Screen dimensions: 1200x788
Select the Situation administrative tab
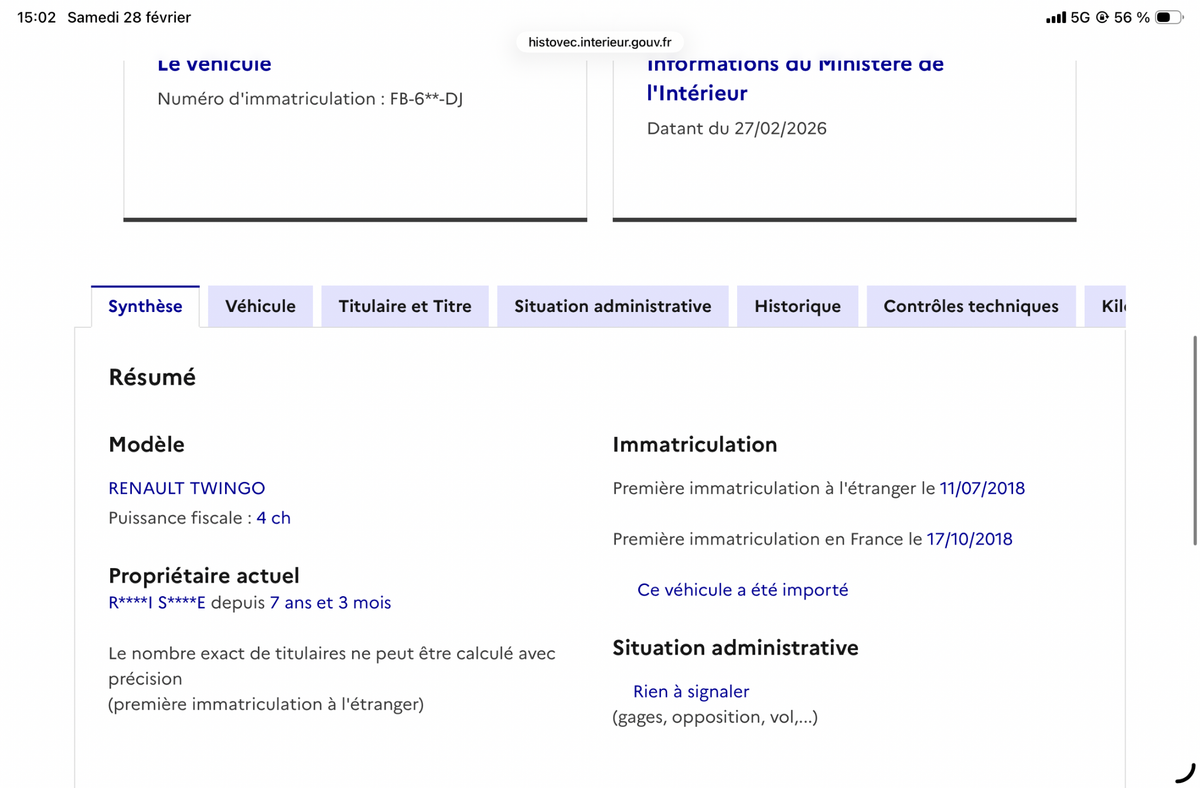click(612, 306)
